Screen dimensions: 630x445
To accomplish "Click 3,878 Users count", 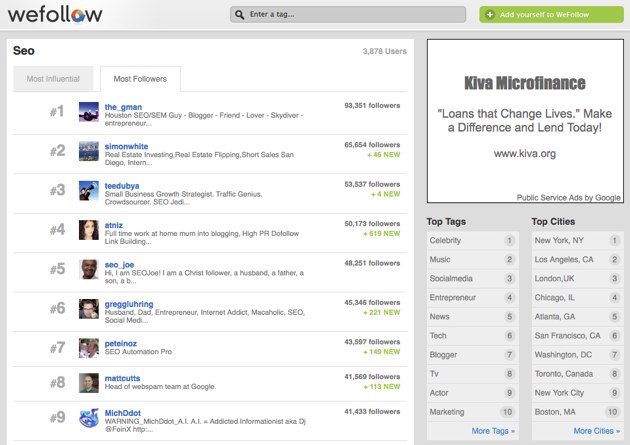I will click(385, 51).
